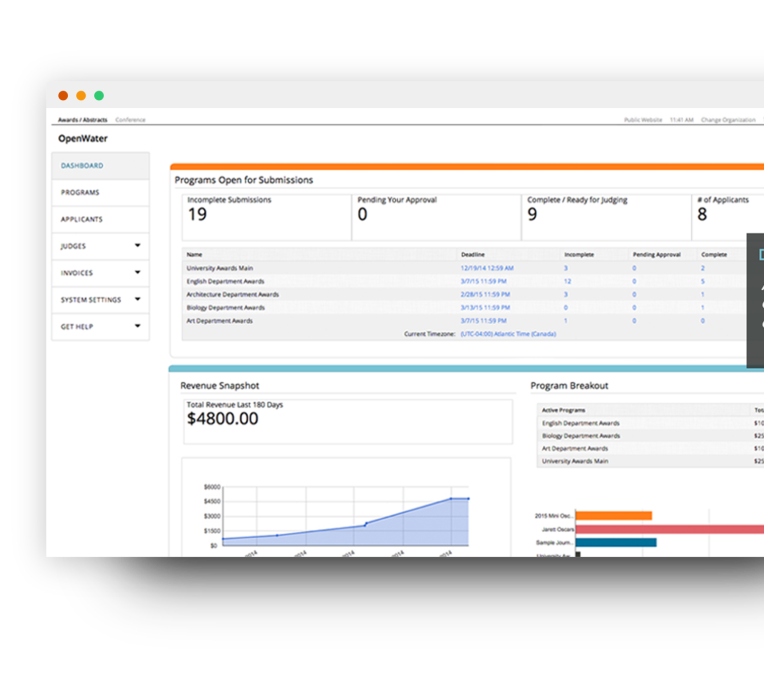
Task: Click Change Organization link
Action: click(x=728, y=120)
